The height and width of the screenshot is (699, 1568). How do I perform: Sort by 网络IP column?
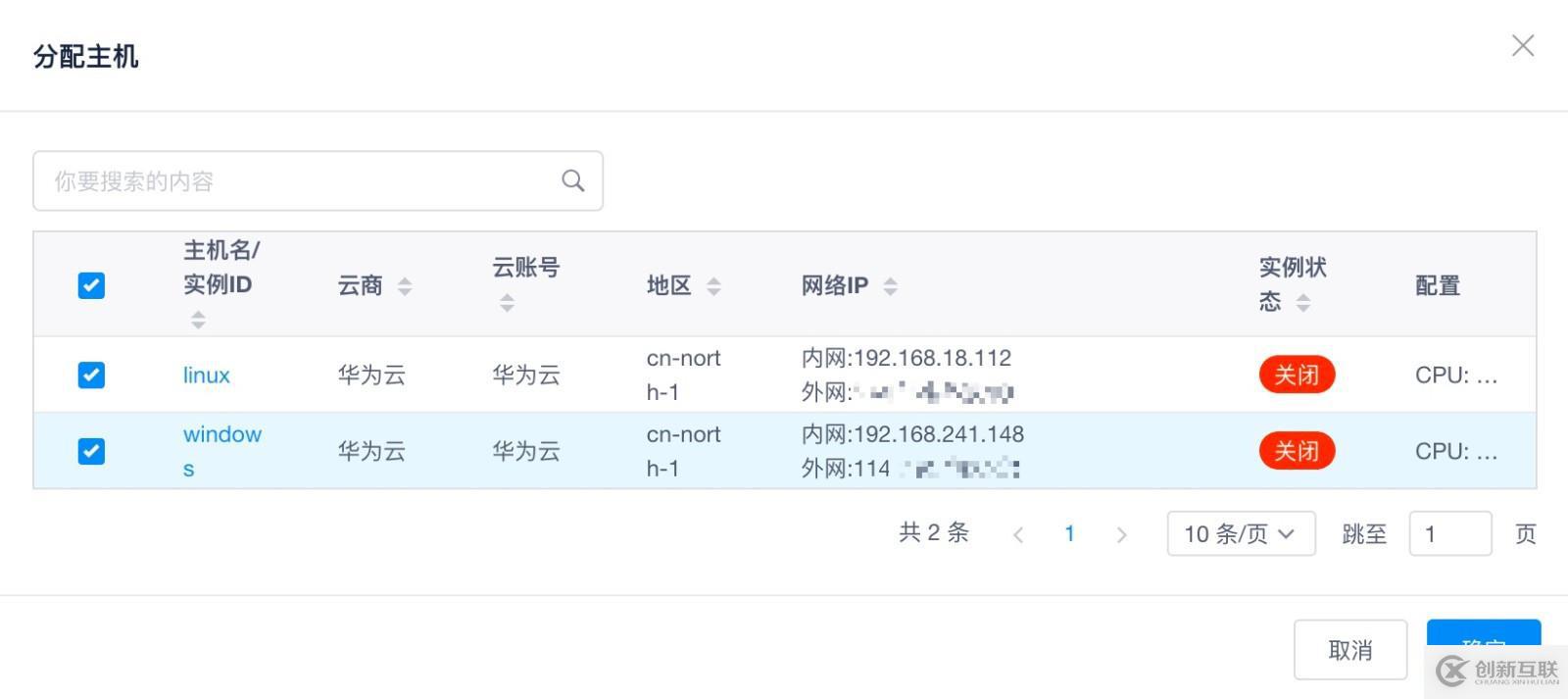point(890,286)
